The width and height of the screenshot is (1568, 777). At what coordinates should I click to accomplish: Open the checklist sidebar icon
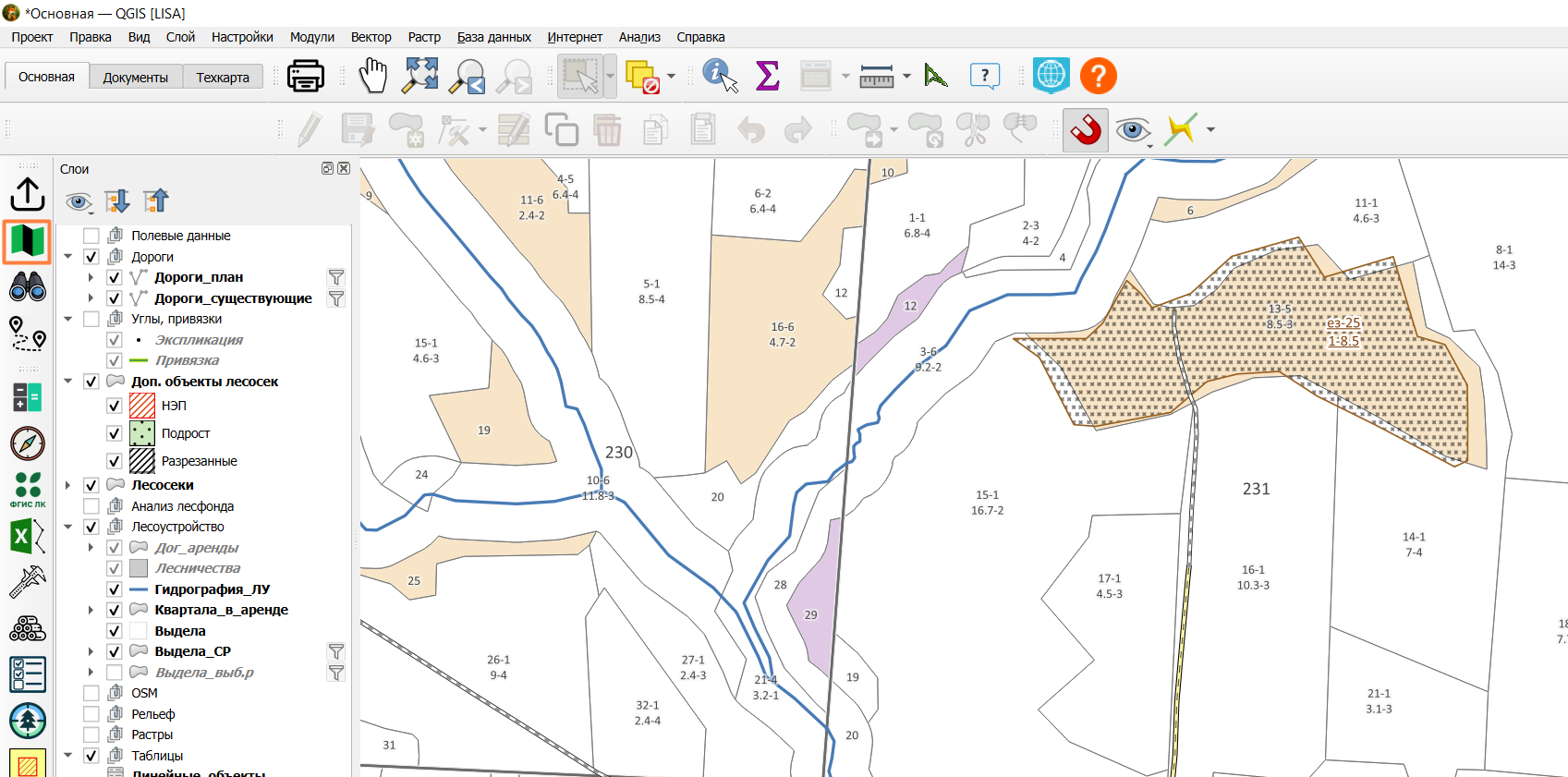28,674
